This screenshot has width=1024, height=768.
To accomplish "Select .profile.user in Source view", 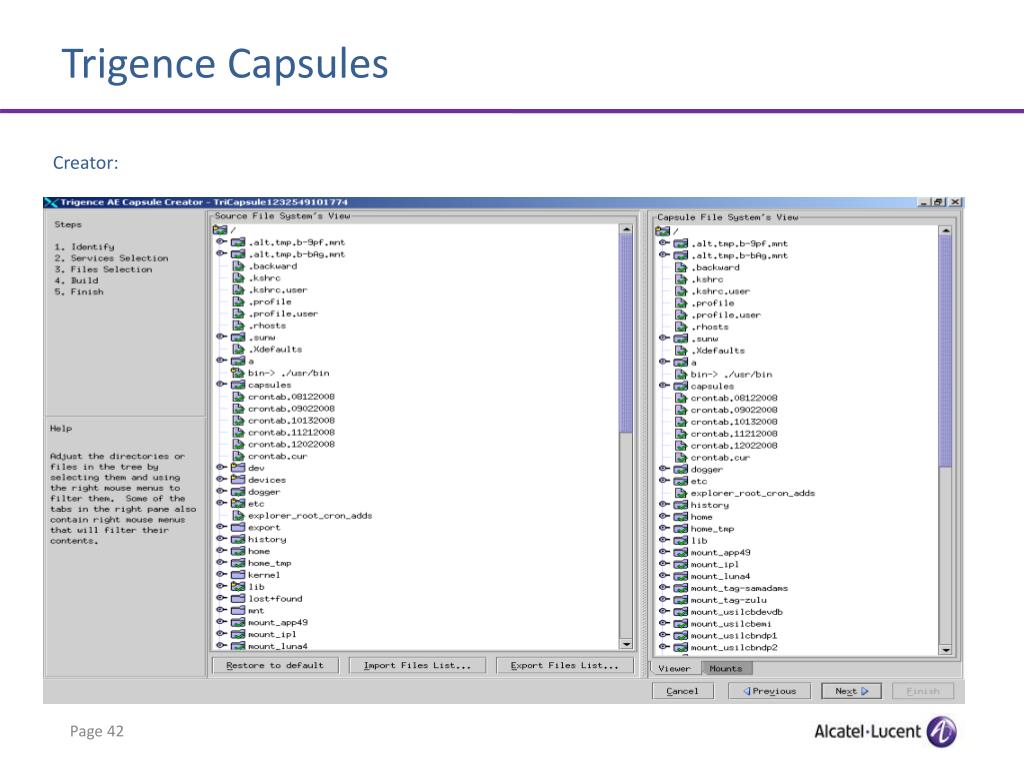I will coord(283,313).
